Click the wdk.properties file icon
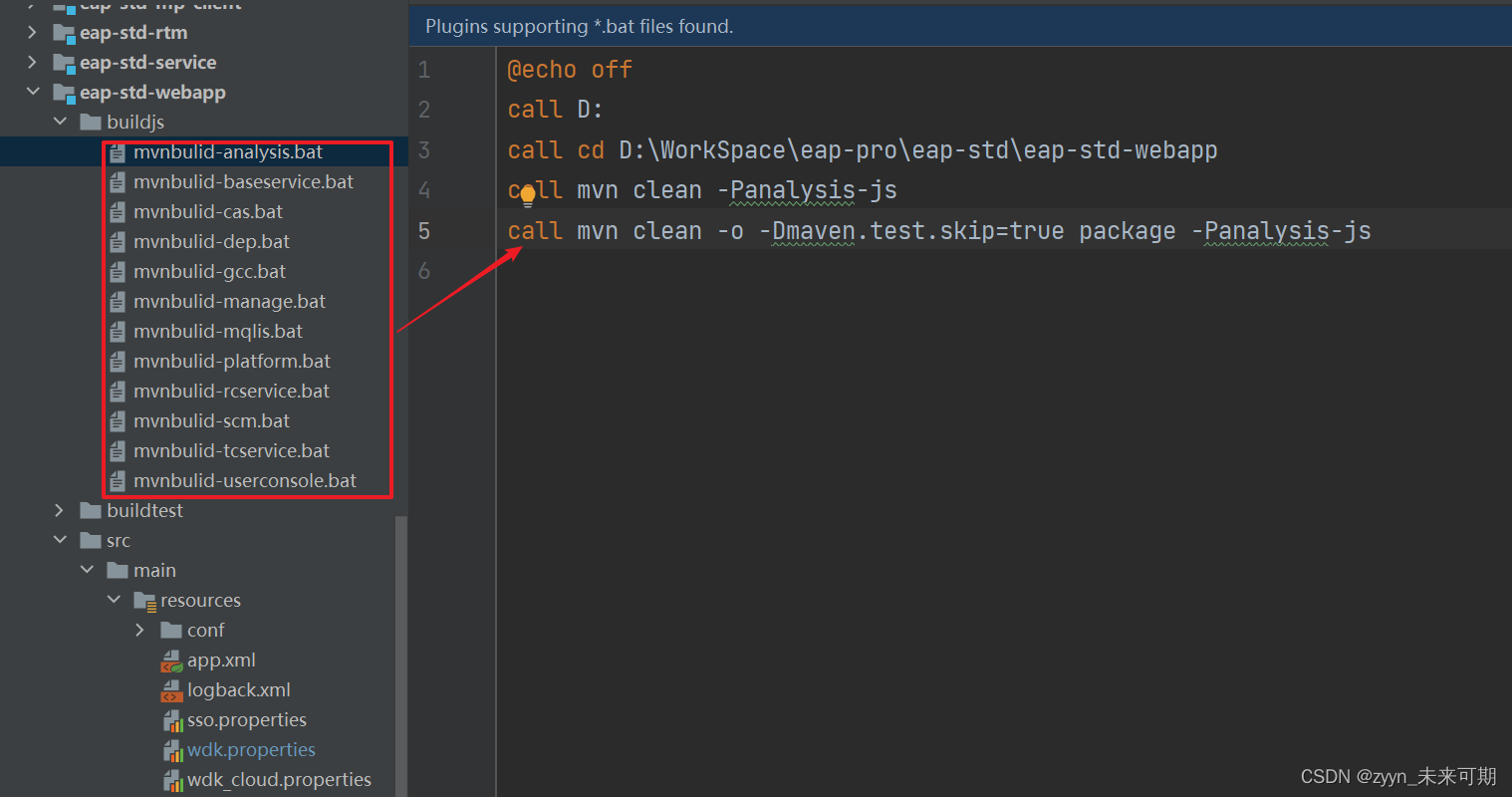The image size is (1512, 797). point(172,750)
